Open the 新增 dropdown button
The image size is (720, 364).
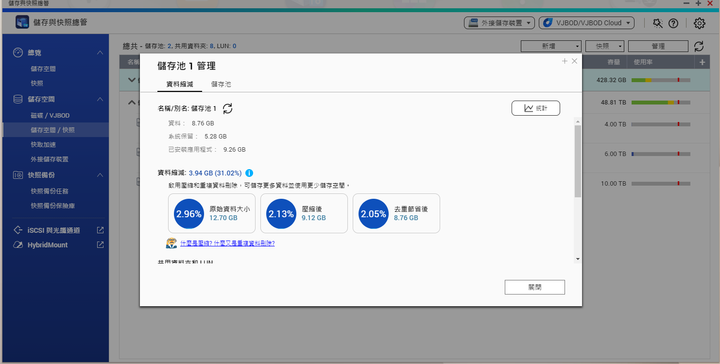click(551, 46)
